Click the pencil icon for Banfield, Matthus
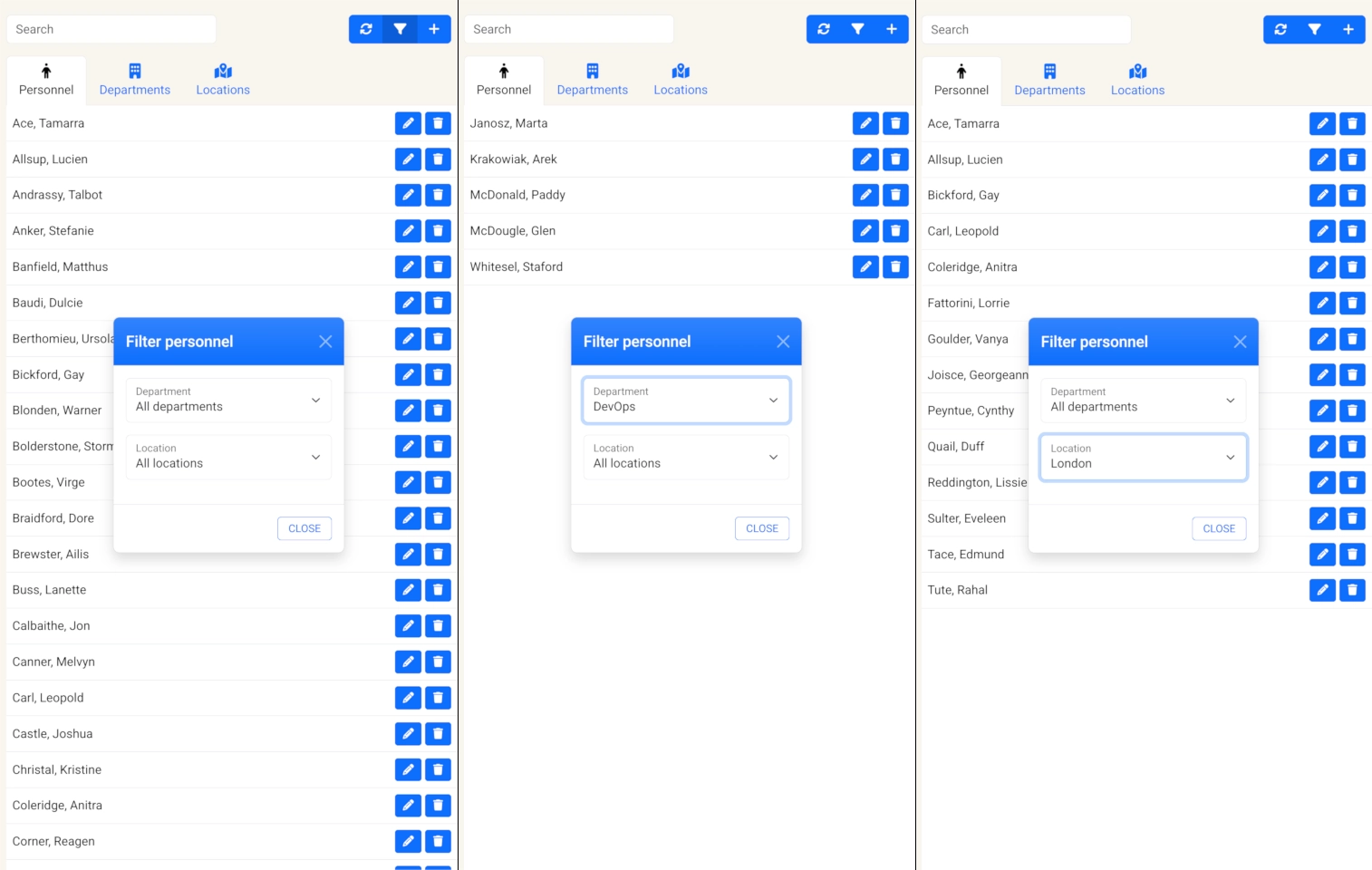1372x870 pixels. pyautogui.click(x=409, y=266)
